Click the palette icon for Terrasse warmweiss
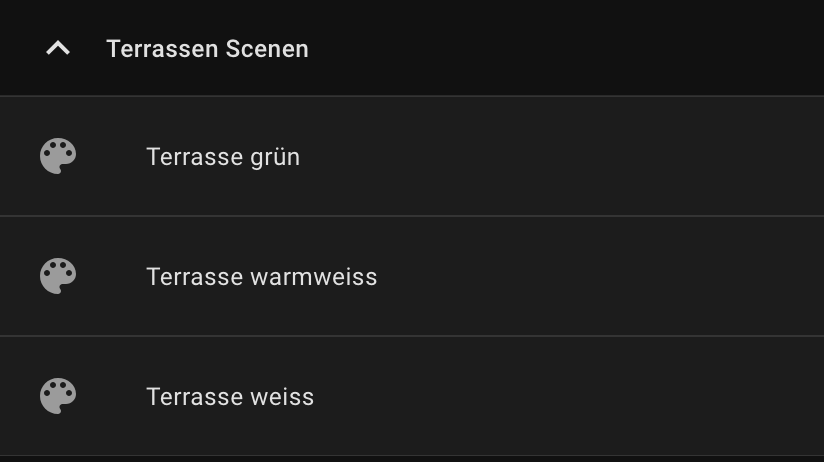824x462 pixels. pos(58,276)
